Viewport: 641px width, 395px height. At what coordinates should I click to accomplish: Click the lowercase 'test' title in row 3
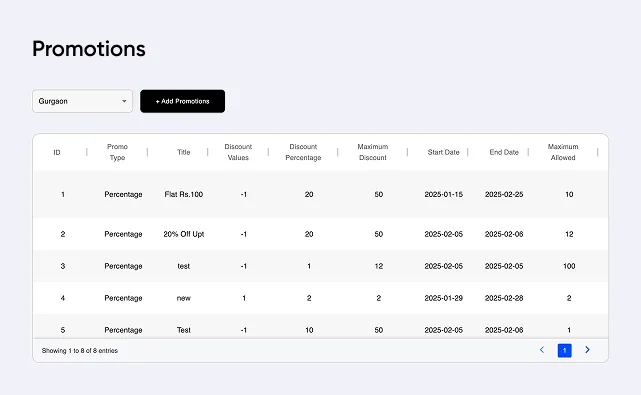184,266
